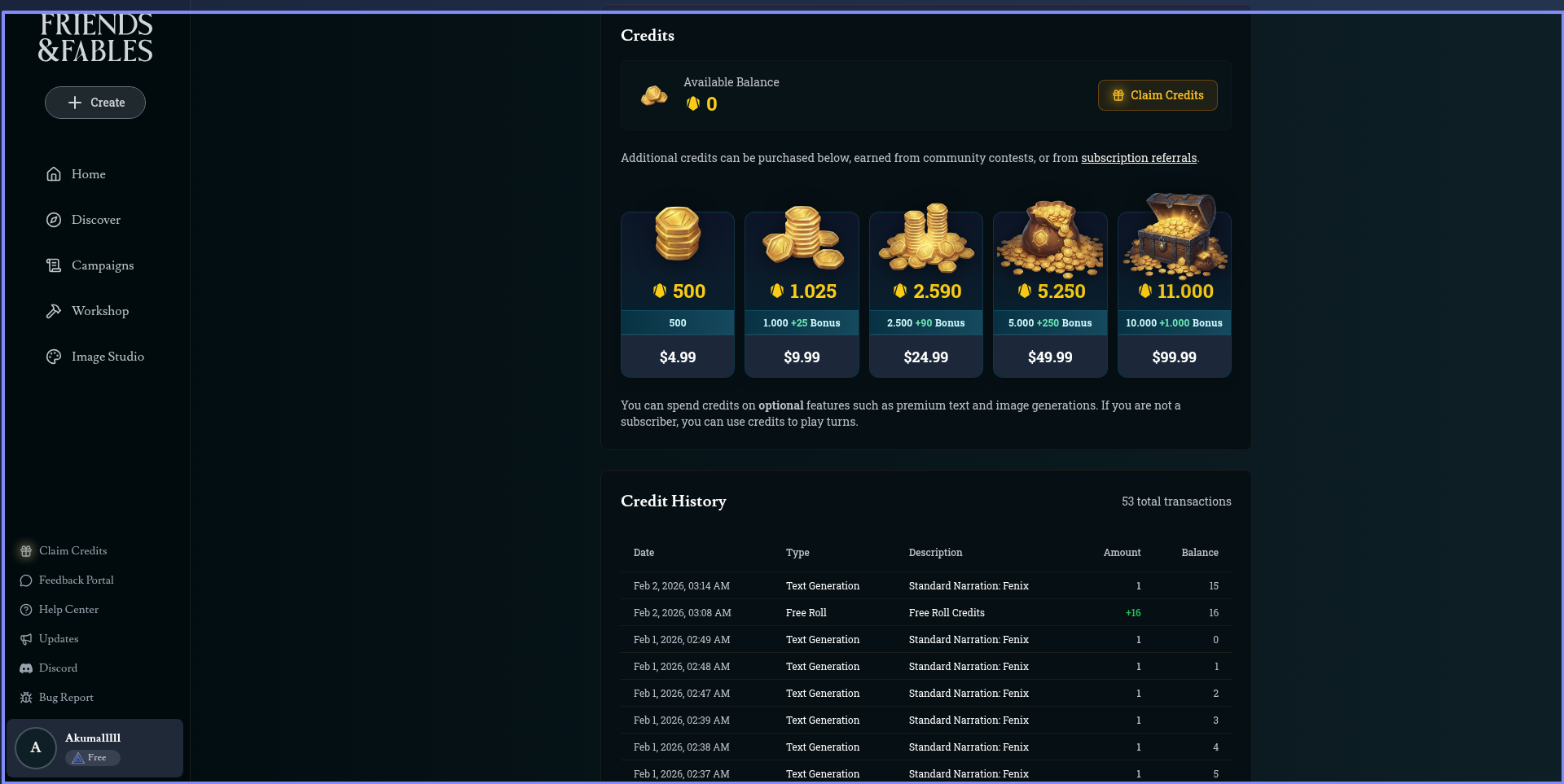Viewport: 1564px width, 784px height.
Task: Select the sidebar Claim Credits item
Action: (72, 551)
